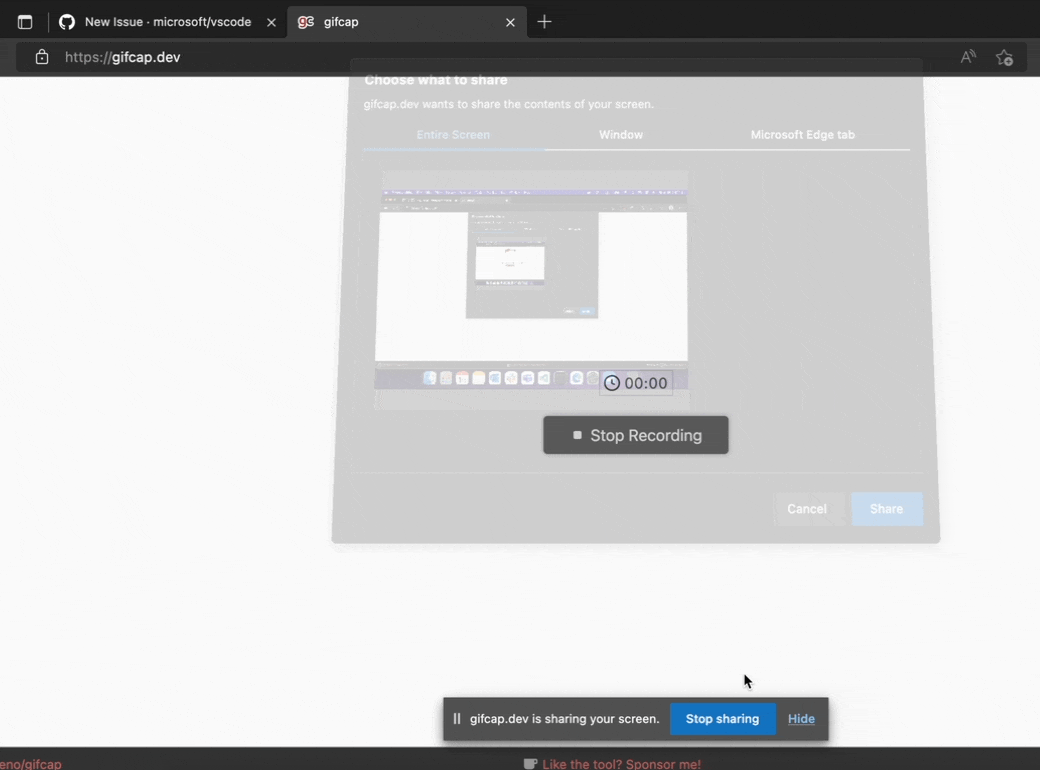The image size is (1040, 770).
Task: Add this page to favorites
Action: [1004, 58]
